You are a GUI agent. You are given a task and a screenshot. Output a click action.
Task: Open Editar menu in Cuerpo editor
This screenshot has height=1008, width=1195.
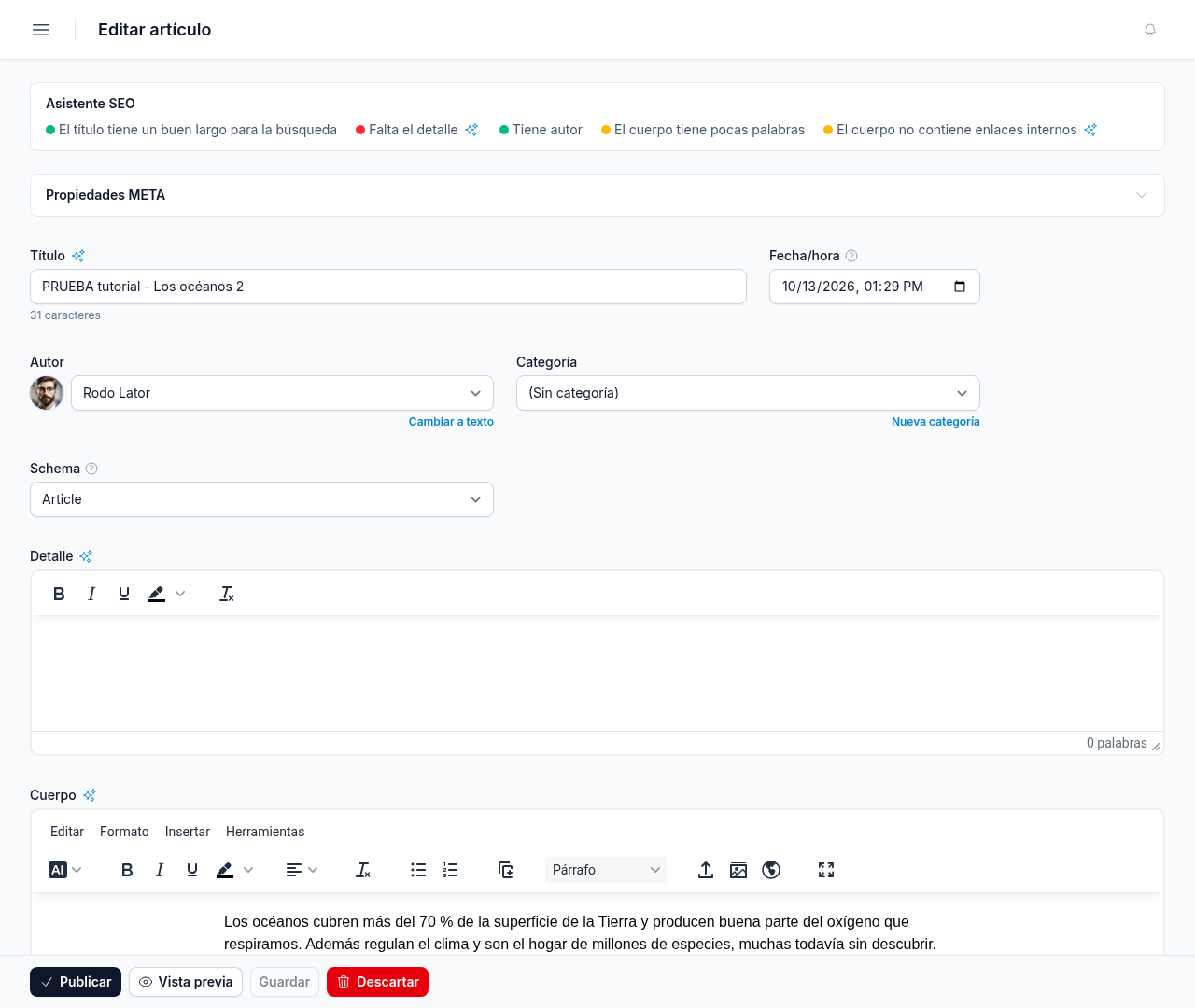67,832
